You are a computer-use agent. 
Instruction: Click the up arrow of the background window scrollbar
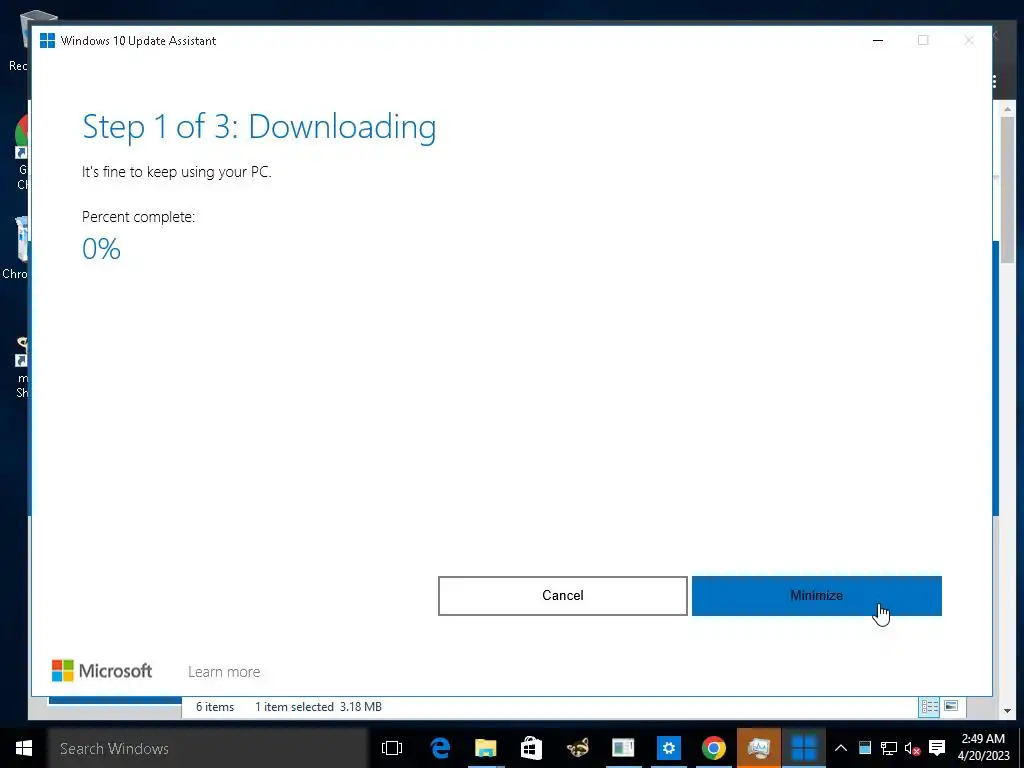1008,108
